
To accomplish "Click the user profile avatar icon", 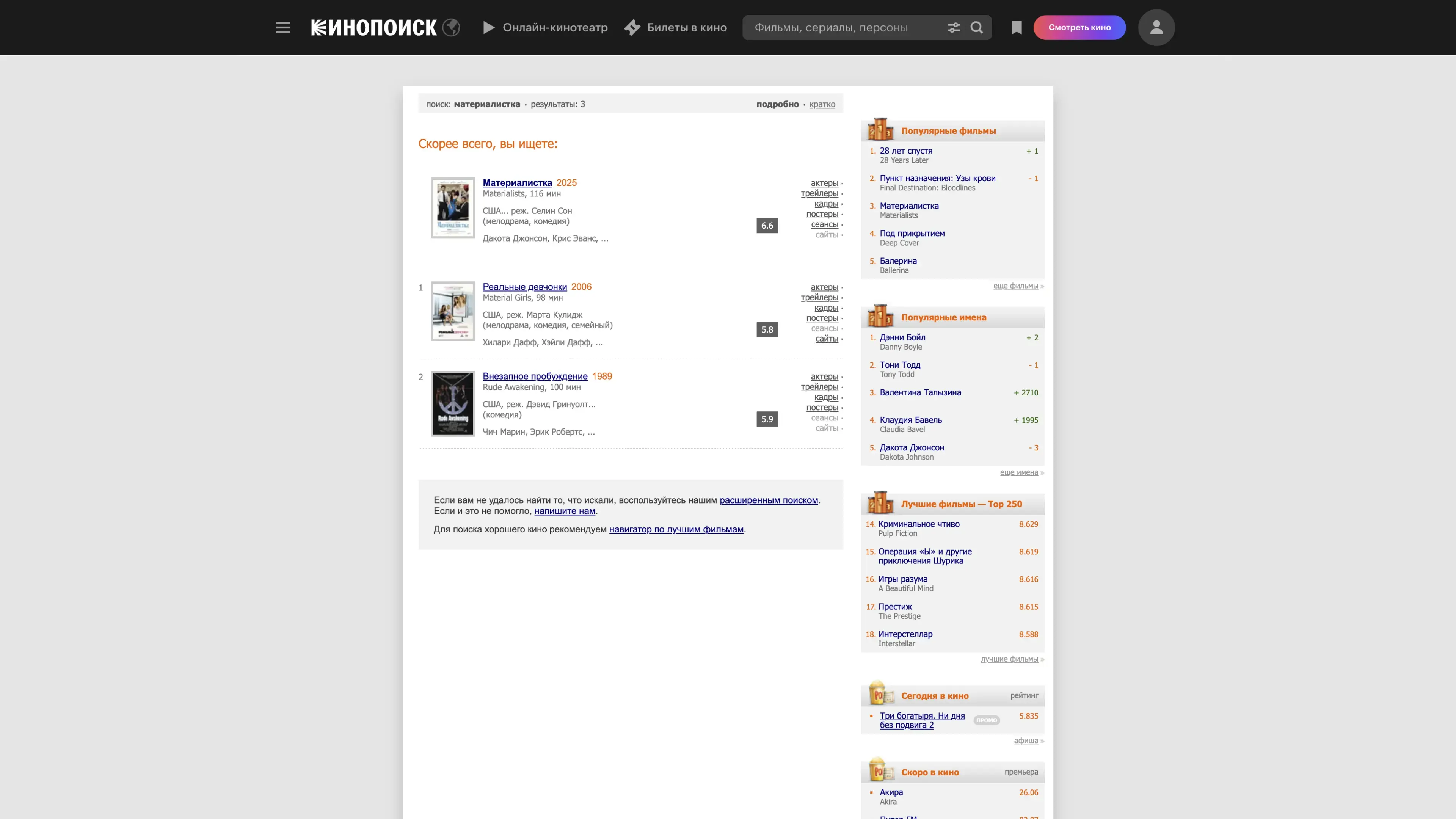I will pos(1156,27).
